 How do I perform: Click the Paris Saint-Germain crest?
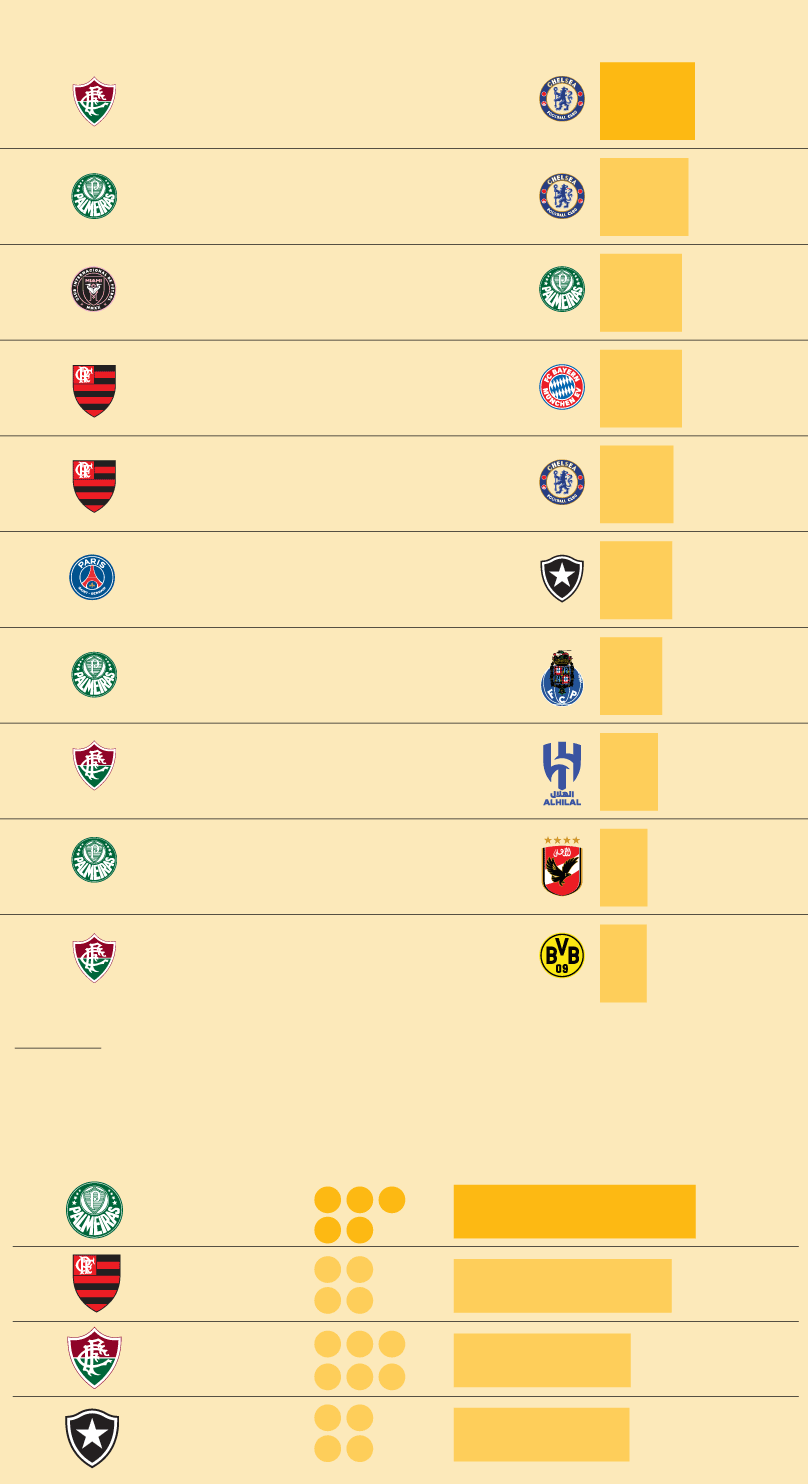click(x=92, y=578)
